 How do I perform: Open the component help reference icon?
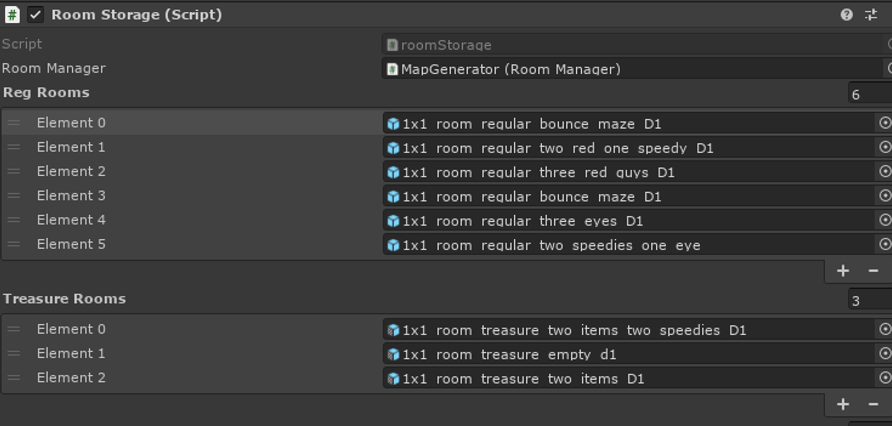846,15
